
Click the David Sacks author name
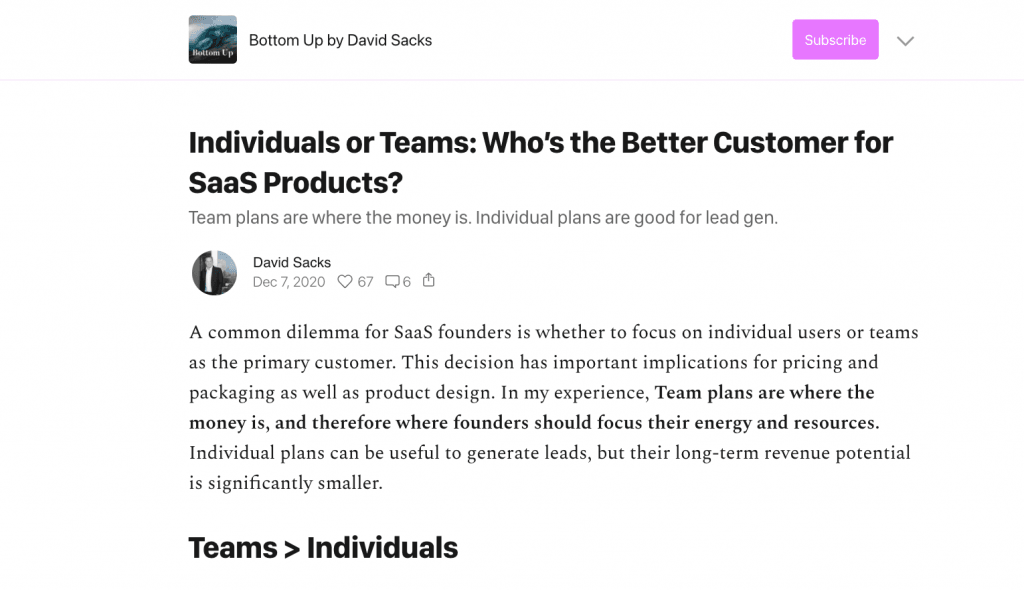(x=292, y=262)
